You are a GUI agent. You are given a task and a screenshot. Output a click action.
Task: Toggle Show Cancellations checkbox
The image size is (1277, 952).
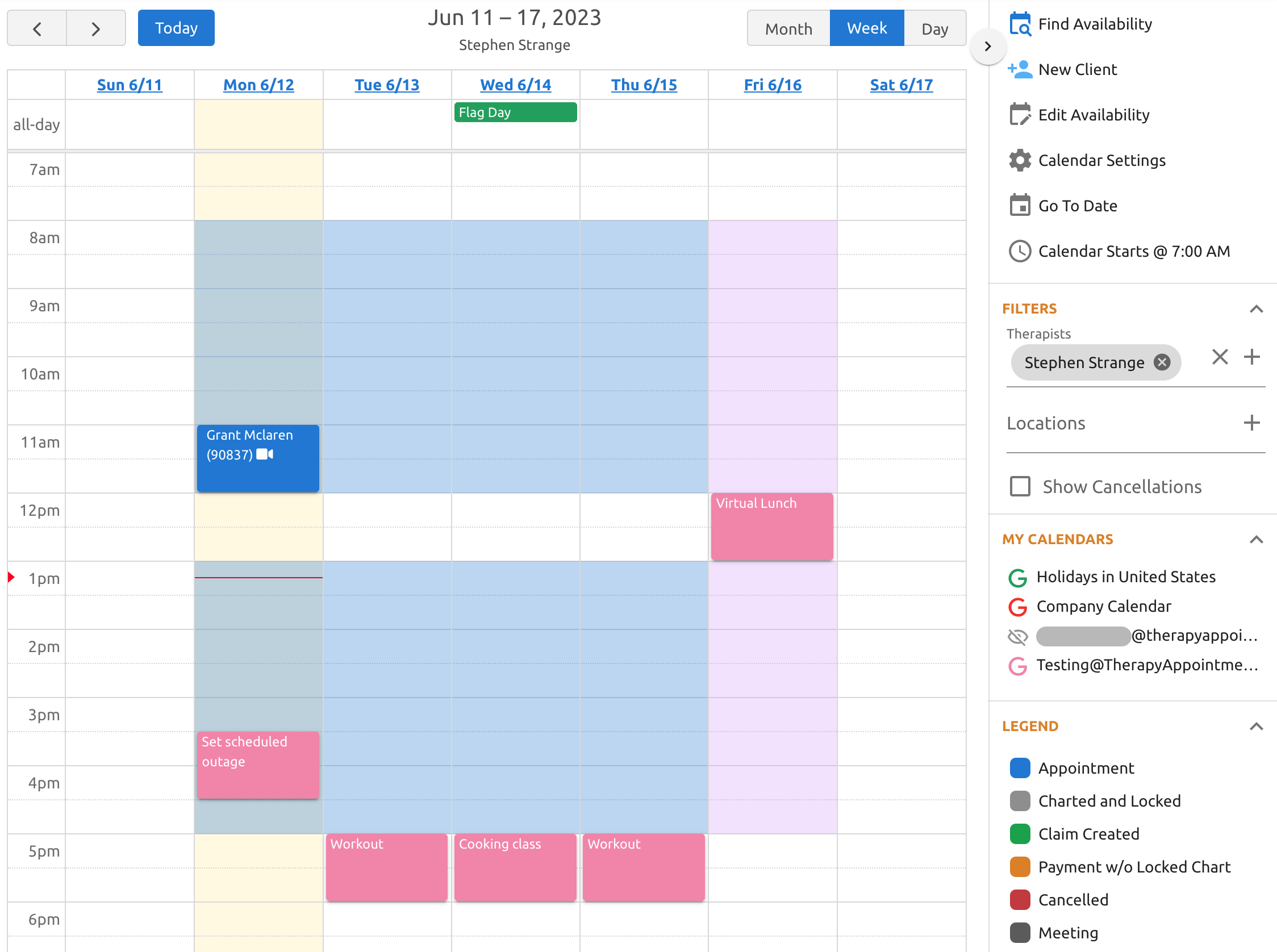coord(1020,486)
